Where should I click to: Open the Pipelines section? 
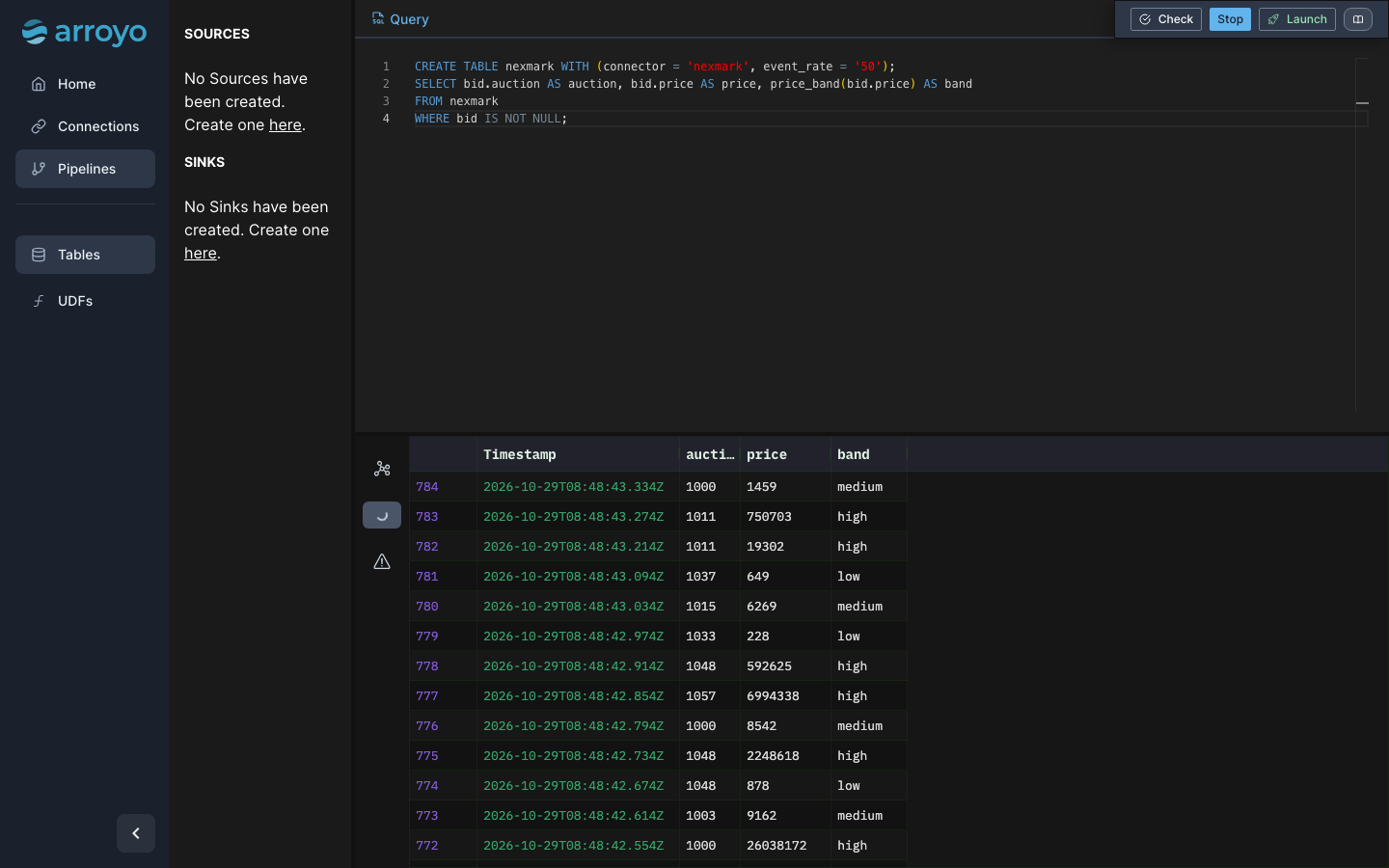tap(85, 169)
